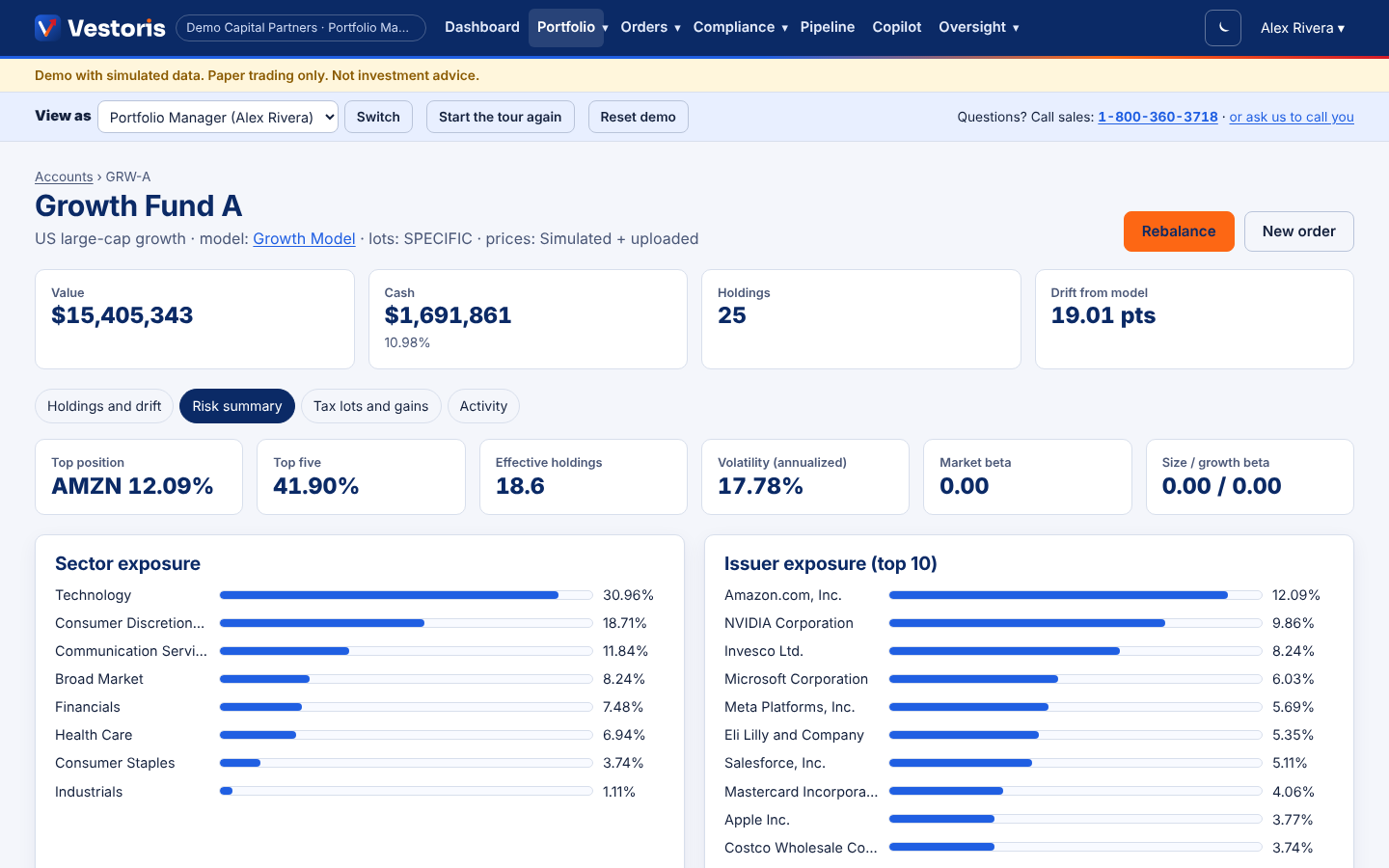Switch to Holdings and drift tab
This screenshot has width=1389, height=868.
[x=104, y=406]
